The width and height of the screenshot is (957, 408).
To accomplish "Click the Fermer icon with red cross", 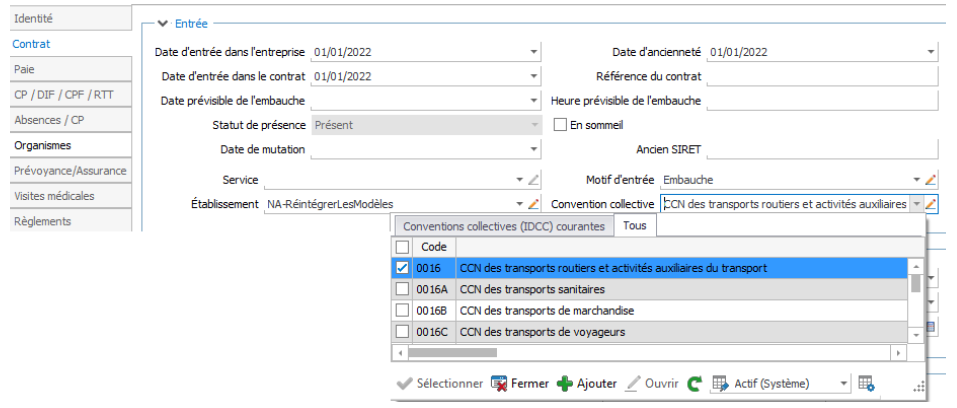I will click(499, 384).
